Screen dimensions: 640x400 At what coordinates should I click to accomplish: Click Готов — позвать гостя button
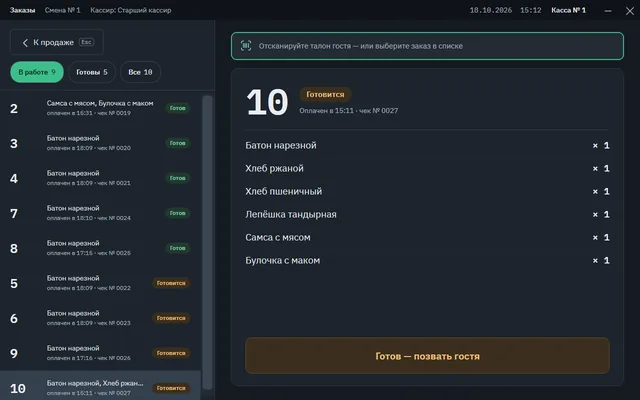(x=427, y=356)
